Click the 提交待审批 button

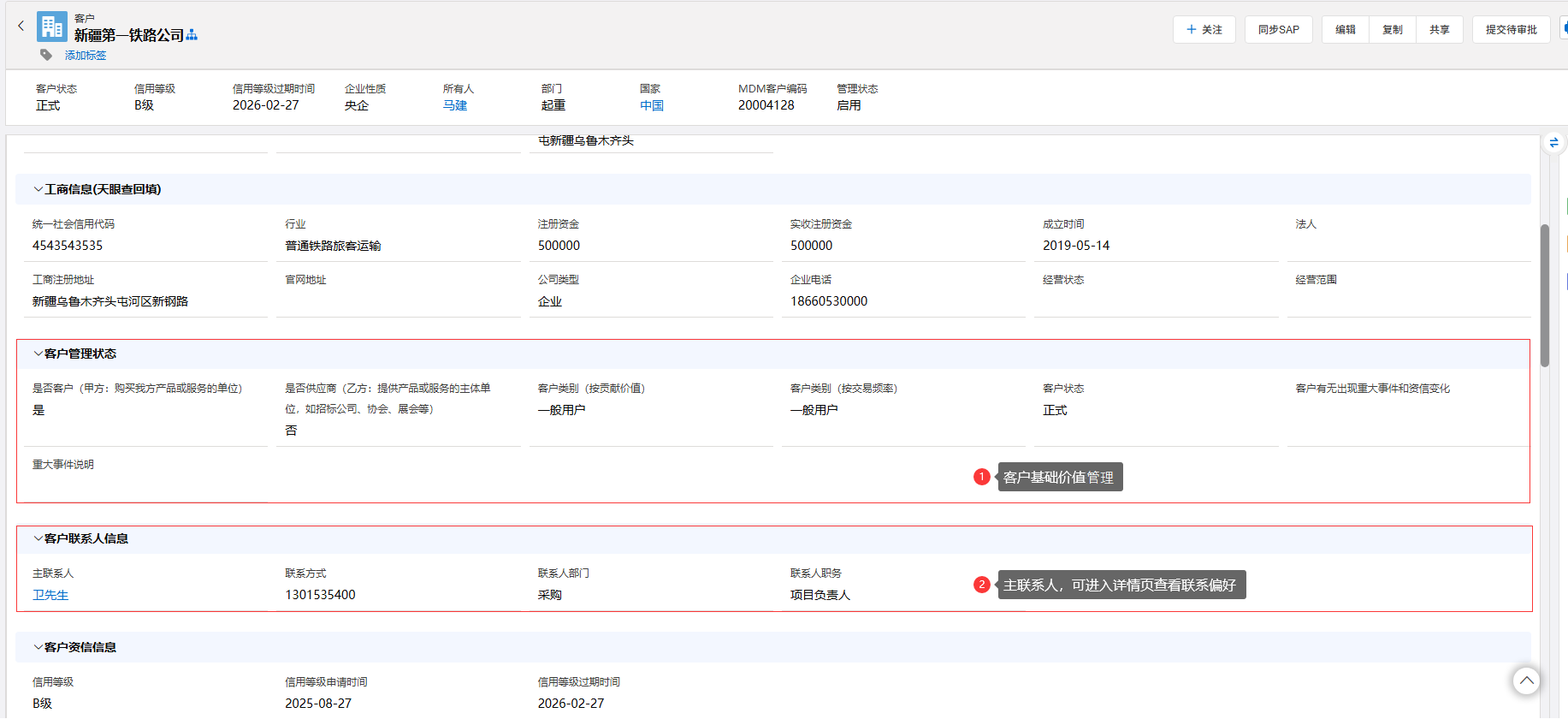point(1511,30)
